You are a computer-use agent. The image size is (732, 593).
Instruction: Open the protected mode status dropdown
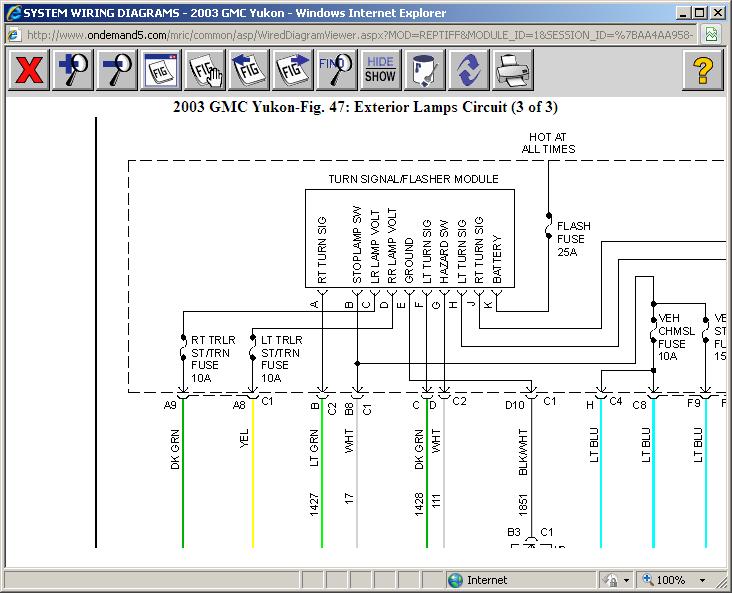[626, 580]
